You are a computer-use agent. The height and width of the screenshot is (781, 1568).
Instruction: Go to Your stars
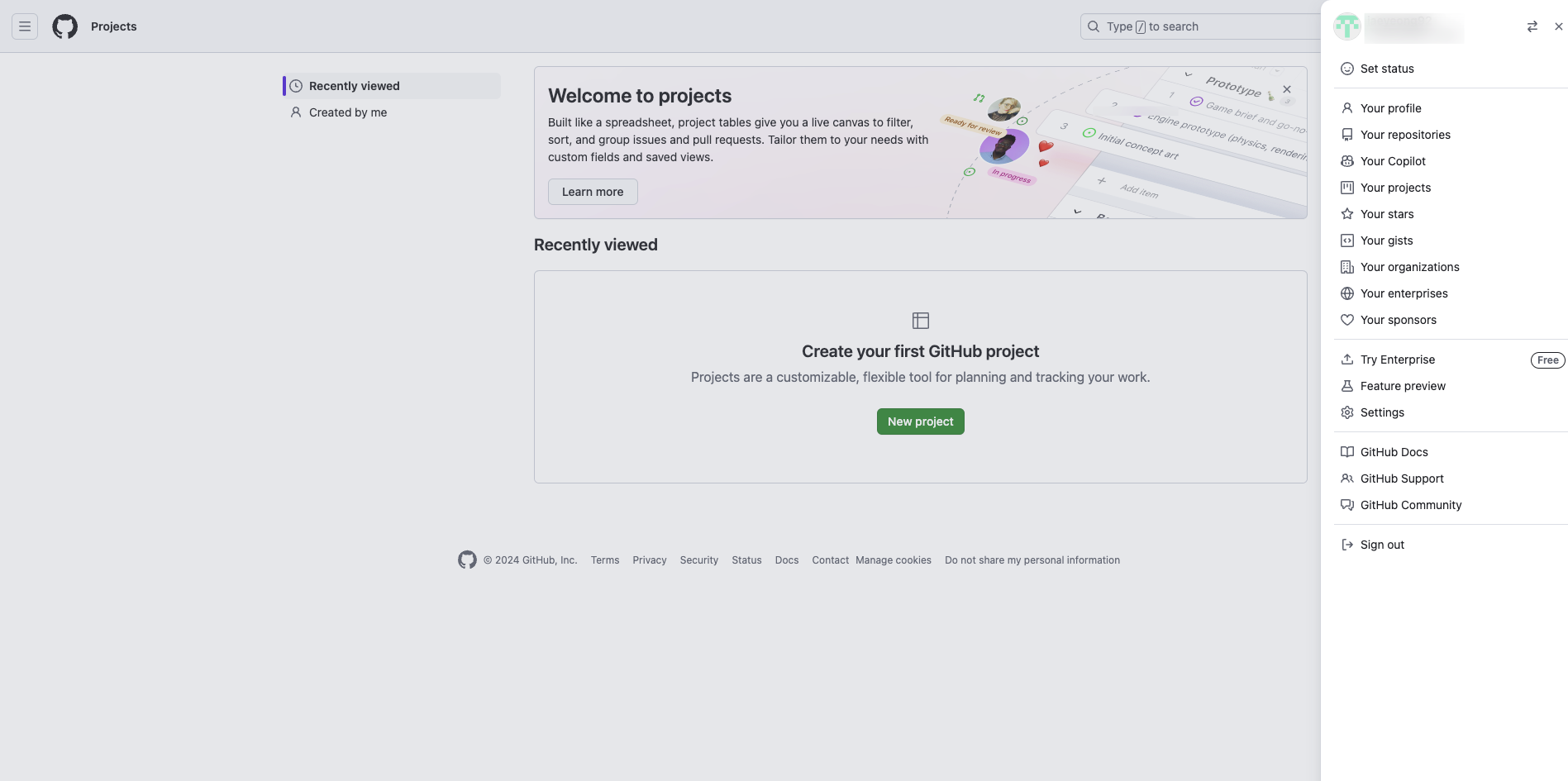1386,214
